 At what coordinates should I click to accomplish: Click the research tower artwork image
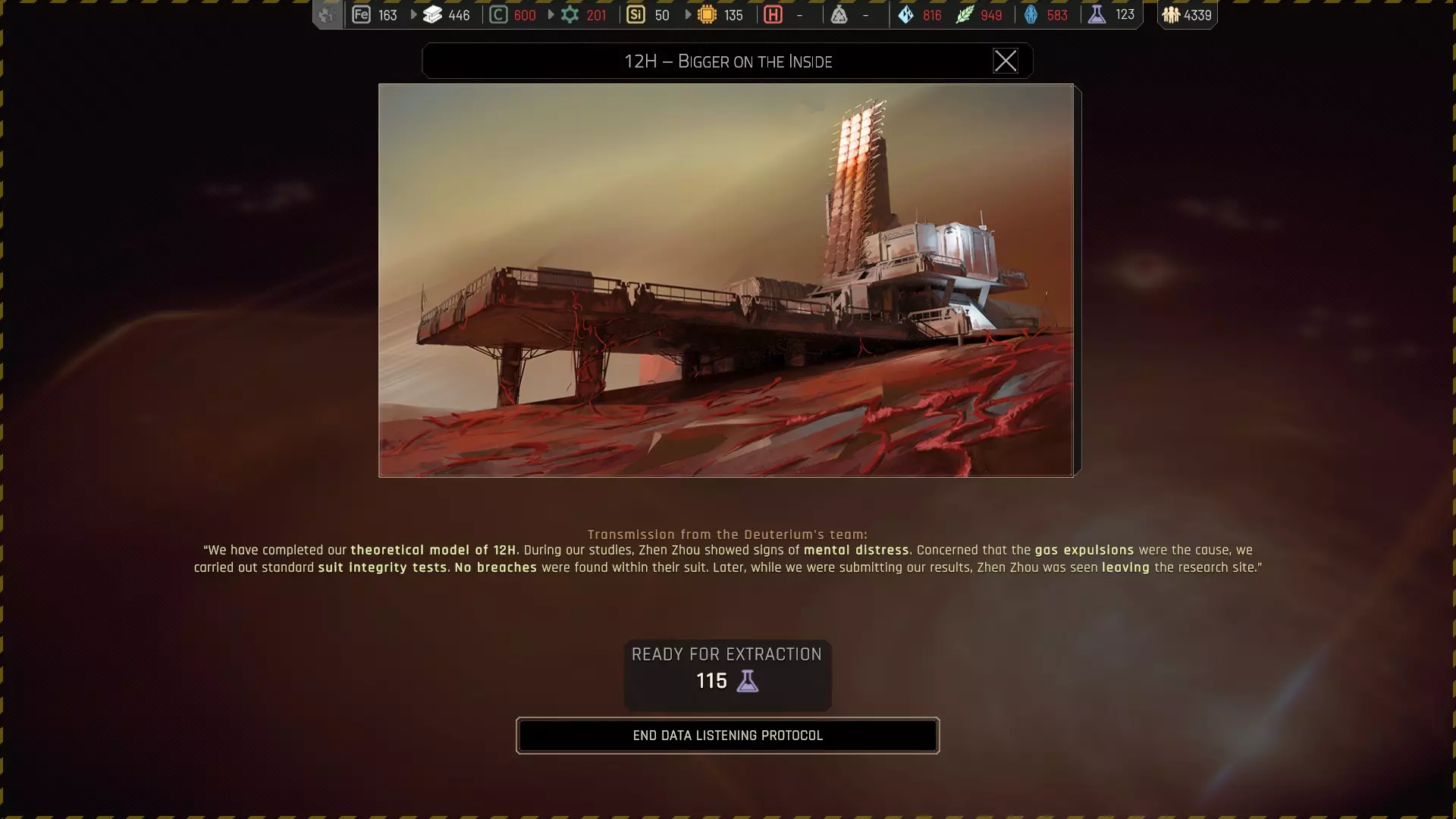pyautogui.click(x=726, y=280)
